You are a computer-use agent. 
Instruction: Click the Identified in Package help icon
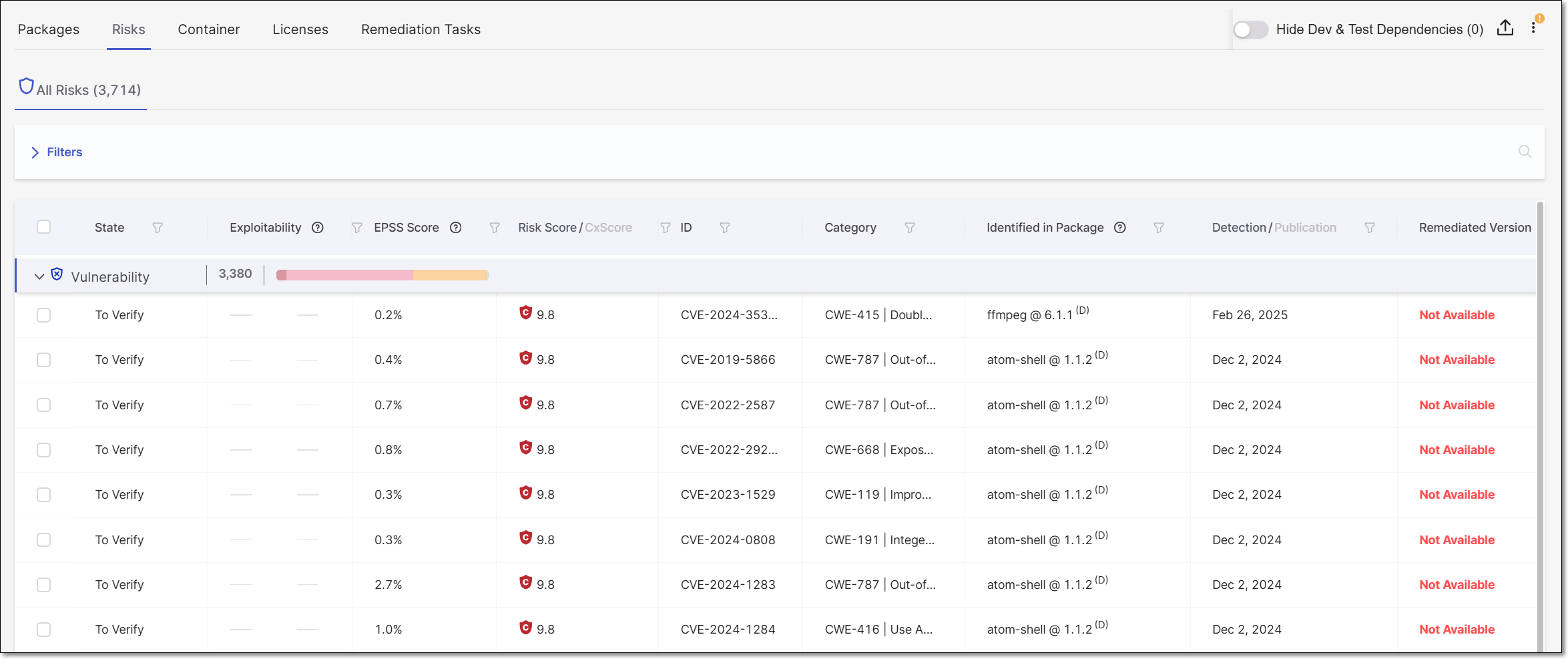tap(1120, 228)
